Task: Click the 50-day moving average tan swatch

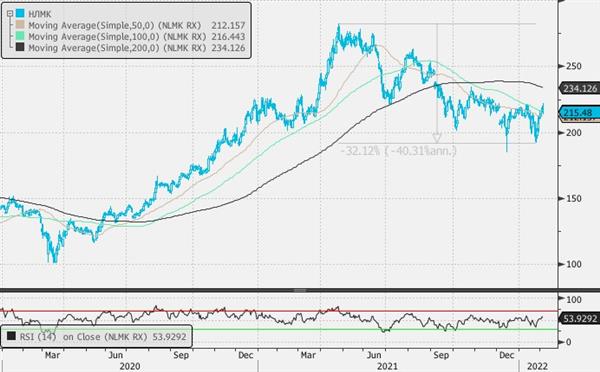Action: (20, 25)
